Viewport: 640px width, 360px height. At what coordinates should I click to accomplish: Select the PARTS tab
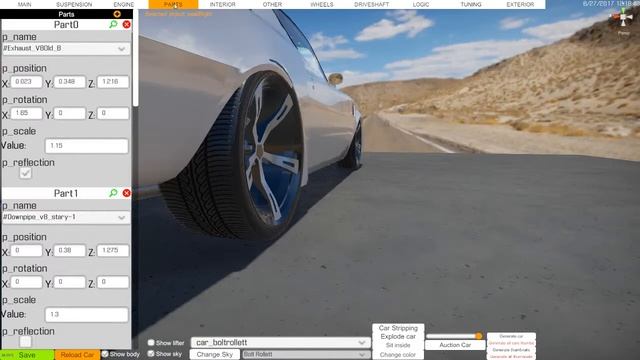(x=173, y=4)
